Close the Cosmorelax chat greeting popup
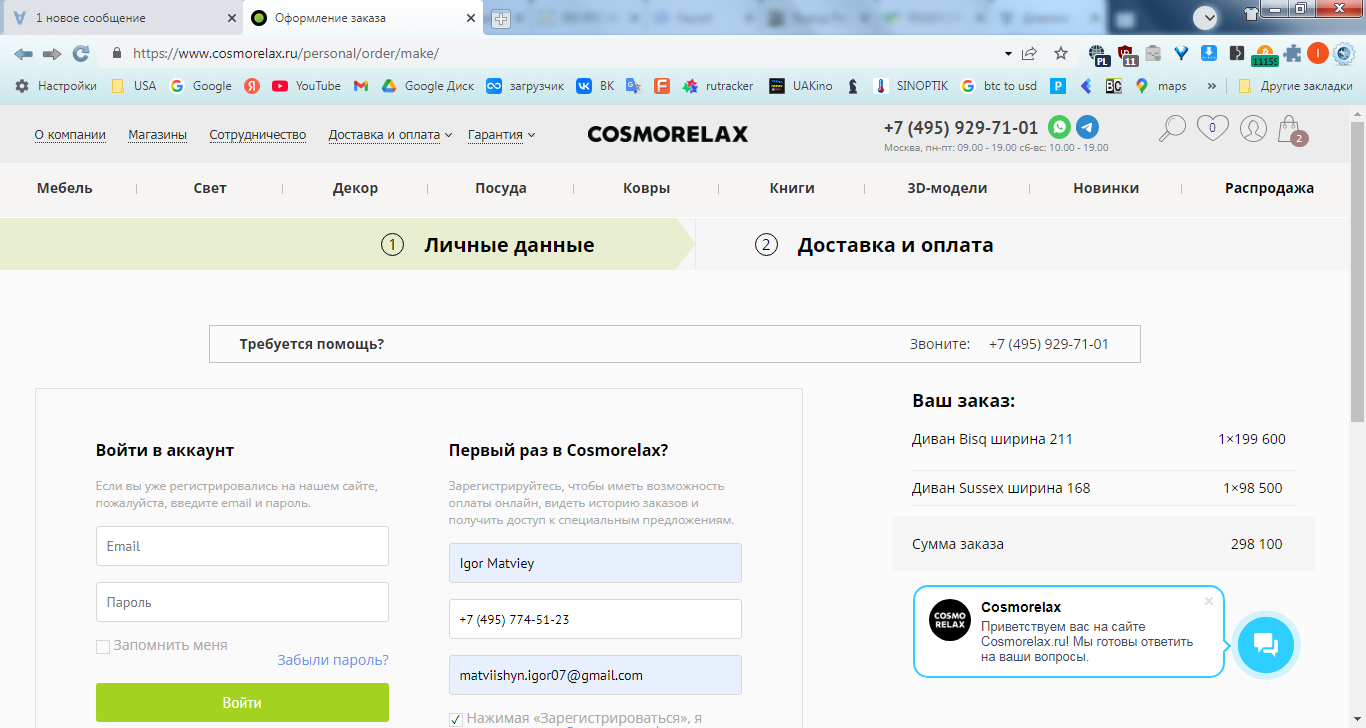The height and width of the screenshot is (728, 1366). coord(1209,601)
